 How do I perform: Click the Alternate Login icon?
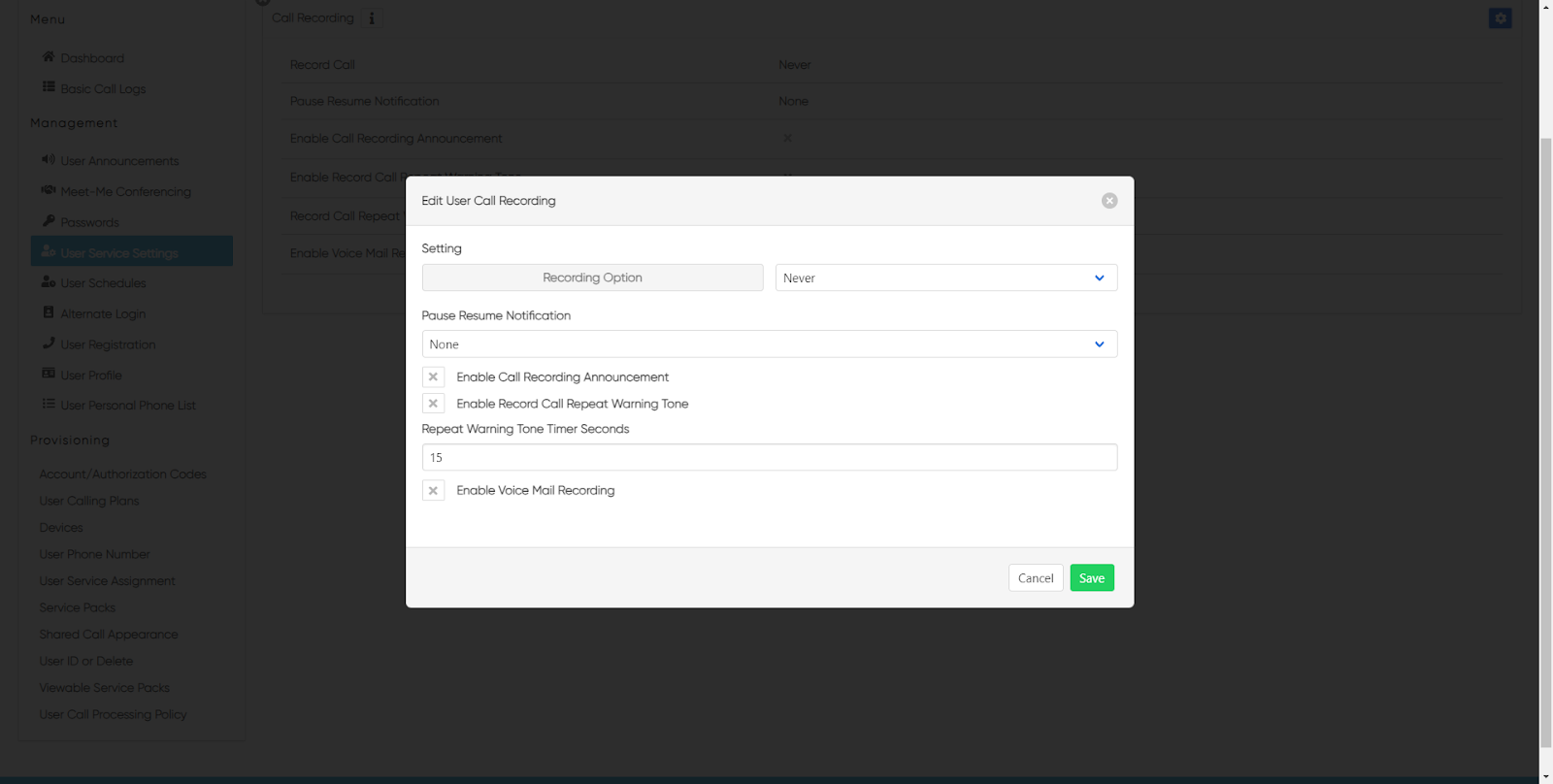point(49,312)
